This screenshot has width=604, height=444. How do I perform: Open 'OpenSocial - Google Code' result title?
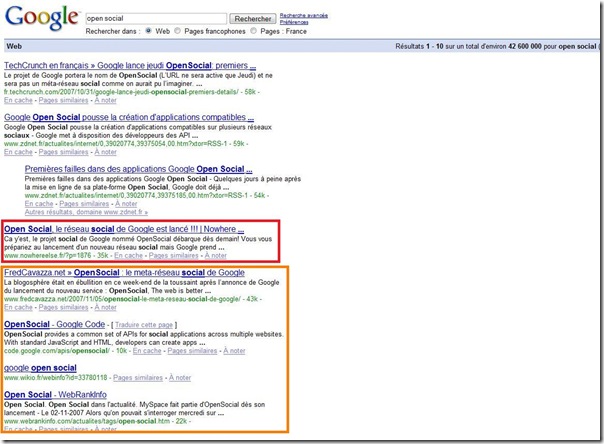tap(54, 324)
